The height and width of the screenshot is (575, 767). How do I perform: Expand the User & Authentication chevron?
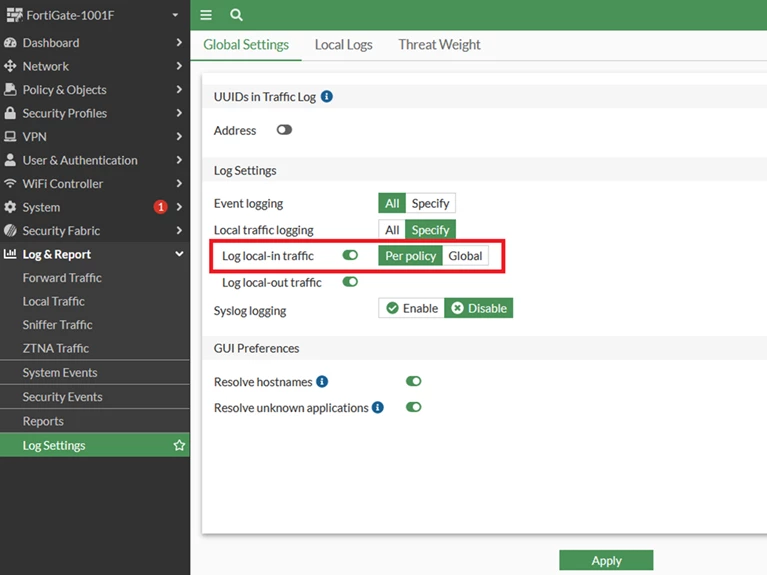179,160
